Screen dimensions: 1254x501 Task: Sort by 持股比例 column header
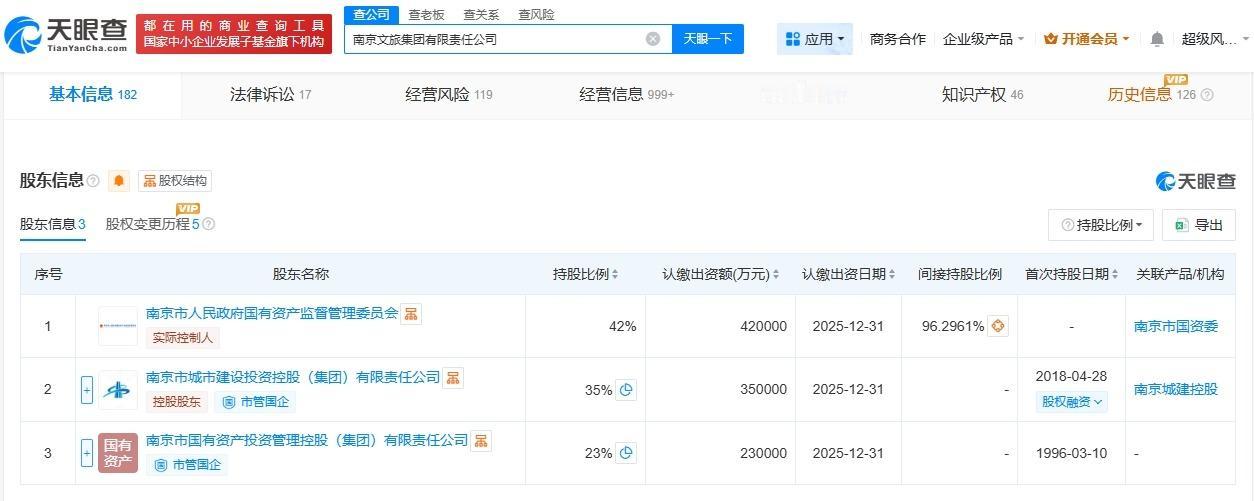(x=586, y=274)
